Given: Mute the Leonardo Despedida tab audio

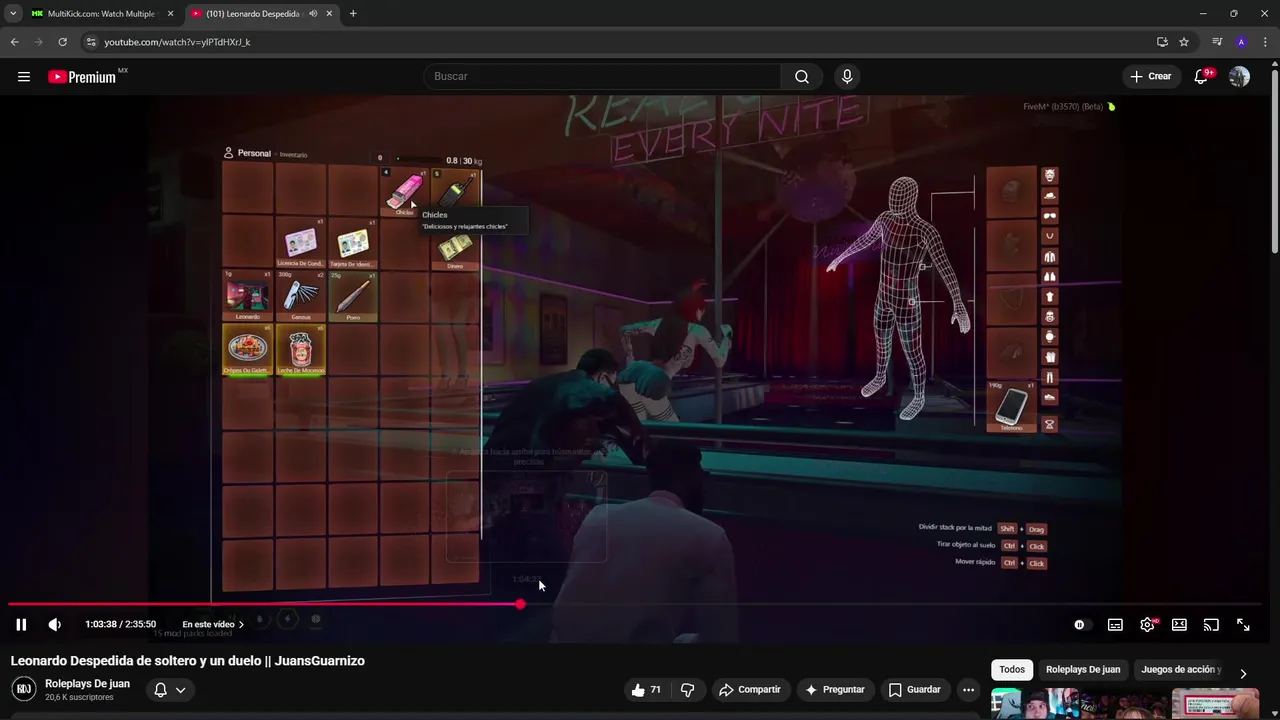Looking at the screenshot, I should [313, 14].
